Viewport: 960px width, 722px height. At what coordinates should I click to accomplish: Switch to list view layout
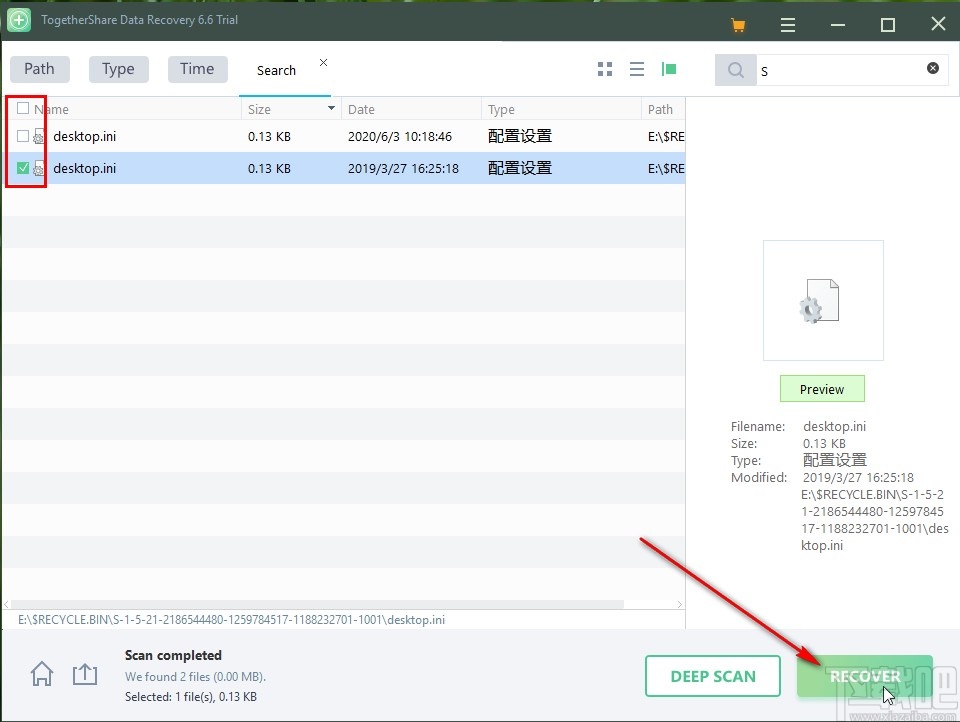coord(637,69)
